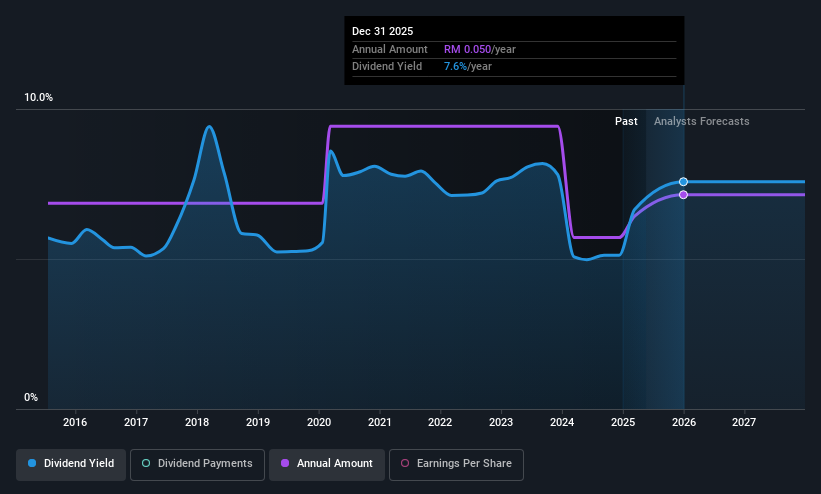Click the 2022 x-axis label
821x494 pixels.
440,422
